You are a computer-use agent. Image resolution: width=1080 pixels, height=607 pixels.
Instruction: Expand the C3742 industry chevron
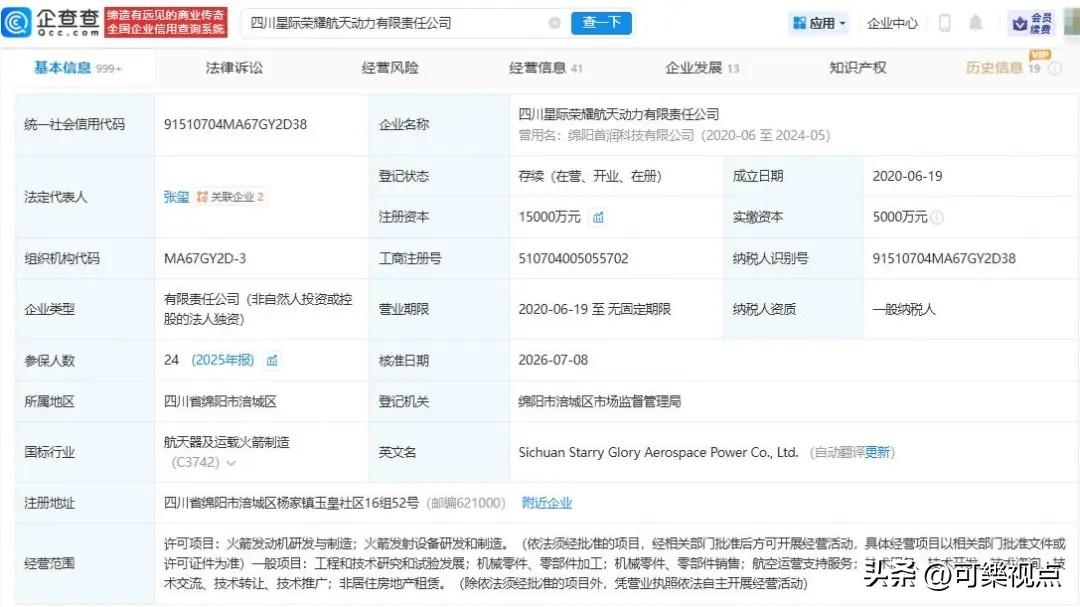click(x=231, y=463)
